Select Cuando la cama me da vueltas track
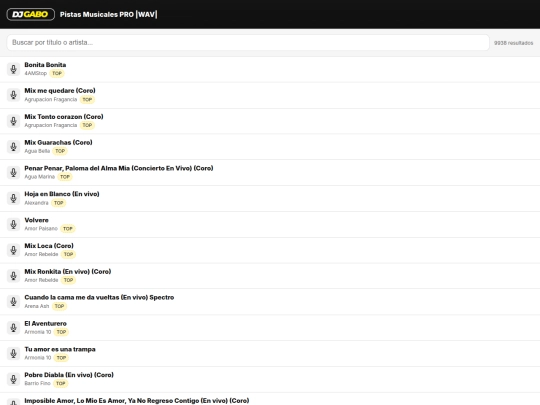The height and width of the screenshot is (405, 540). [99, 297]
